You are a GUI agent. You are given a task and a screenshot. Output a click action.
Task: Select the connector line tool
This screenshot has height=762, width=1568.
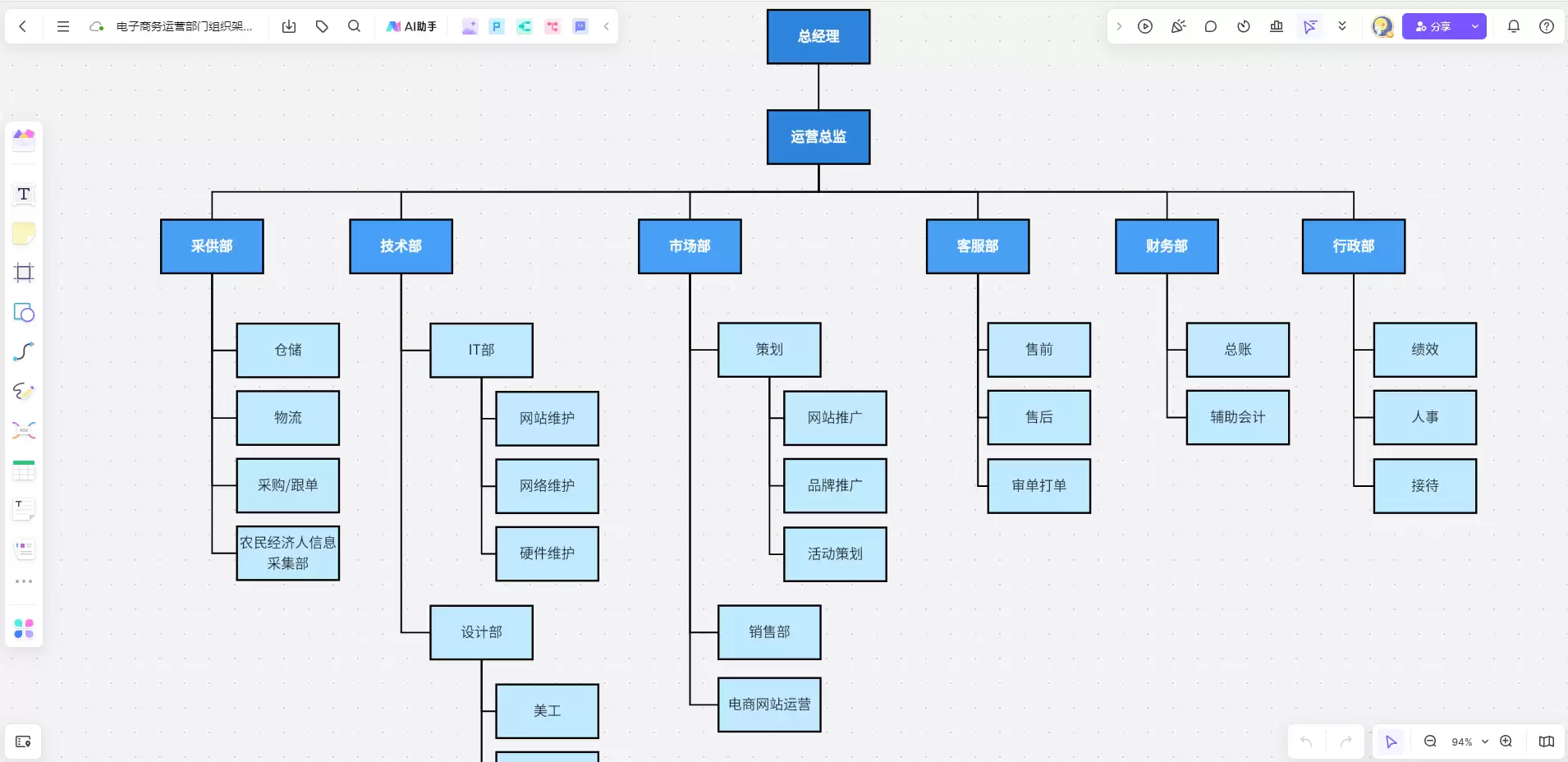(x=24, y=351)
